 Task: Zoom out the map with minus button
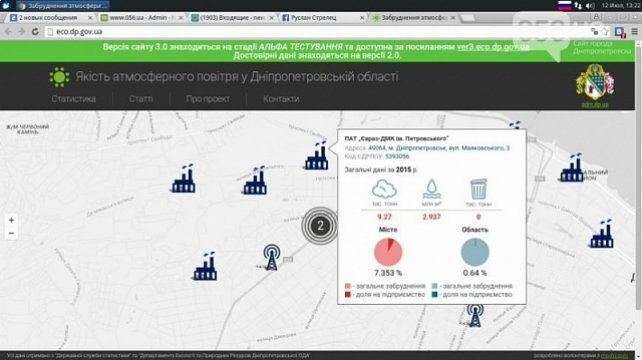[11, 233]
